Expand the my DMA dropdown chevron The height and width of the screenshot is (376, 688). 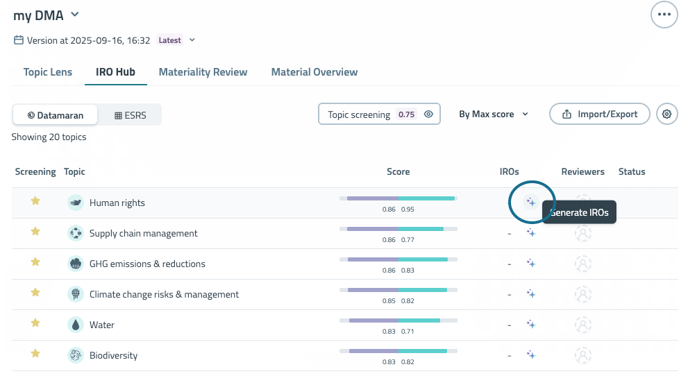(x=75, y=14)
